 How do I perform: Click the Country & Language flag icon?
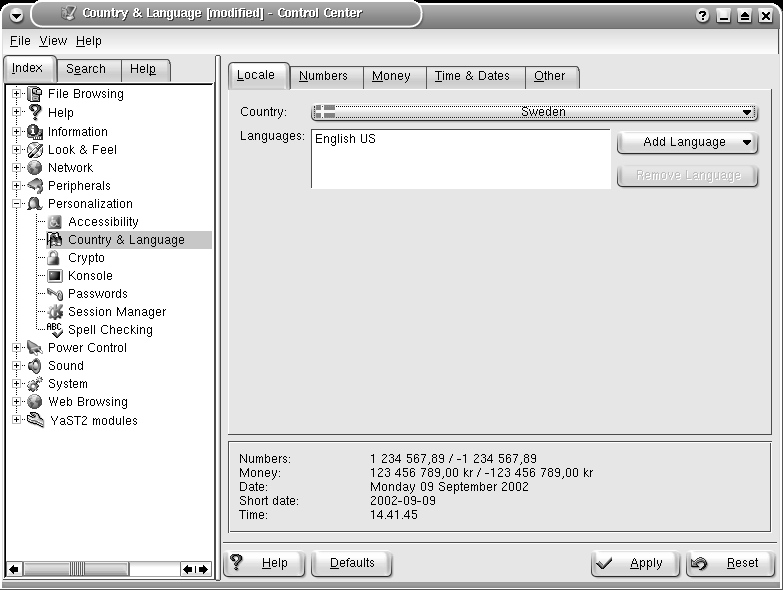coord(54,240)
